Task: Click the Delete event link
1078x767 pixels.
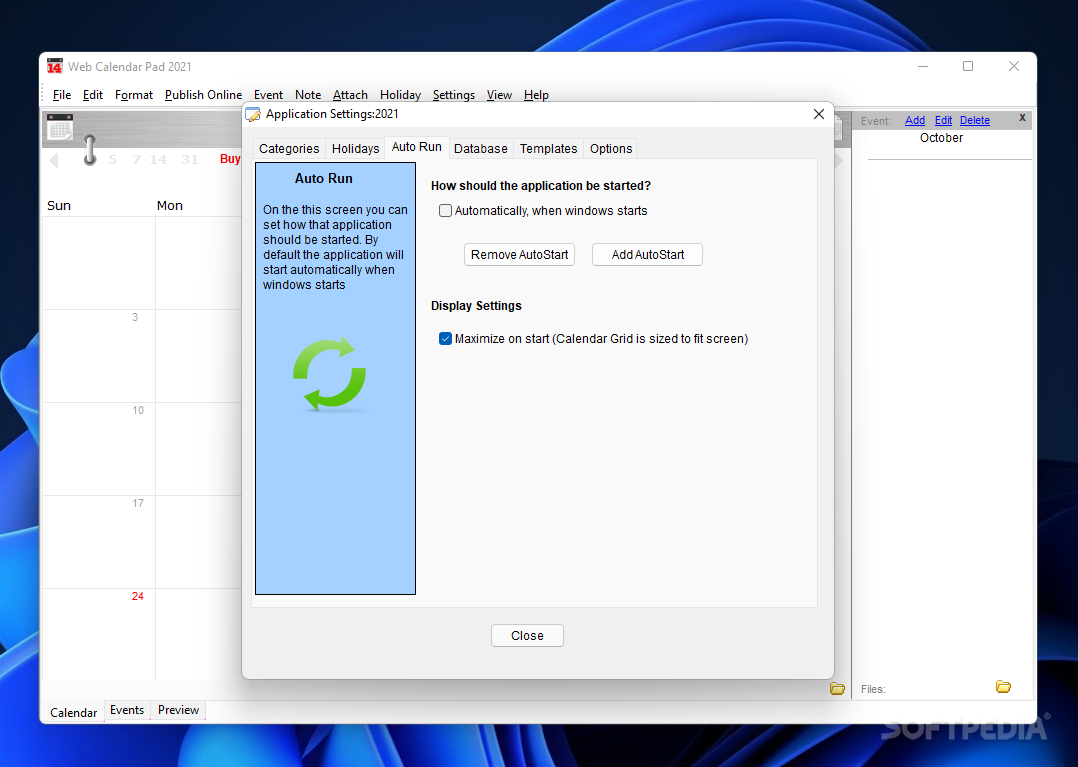Action: coord(975,120)
